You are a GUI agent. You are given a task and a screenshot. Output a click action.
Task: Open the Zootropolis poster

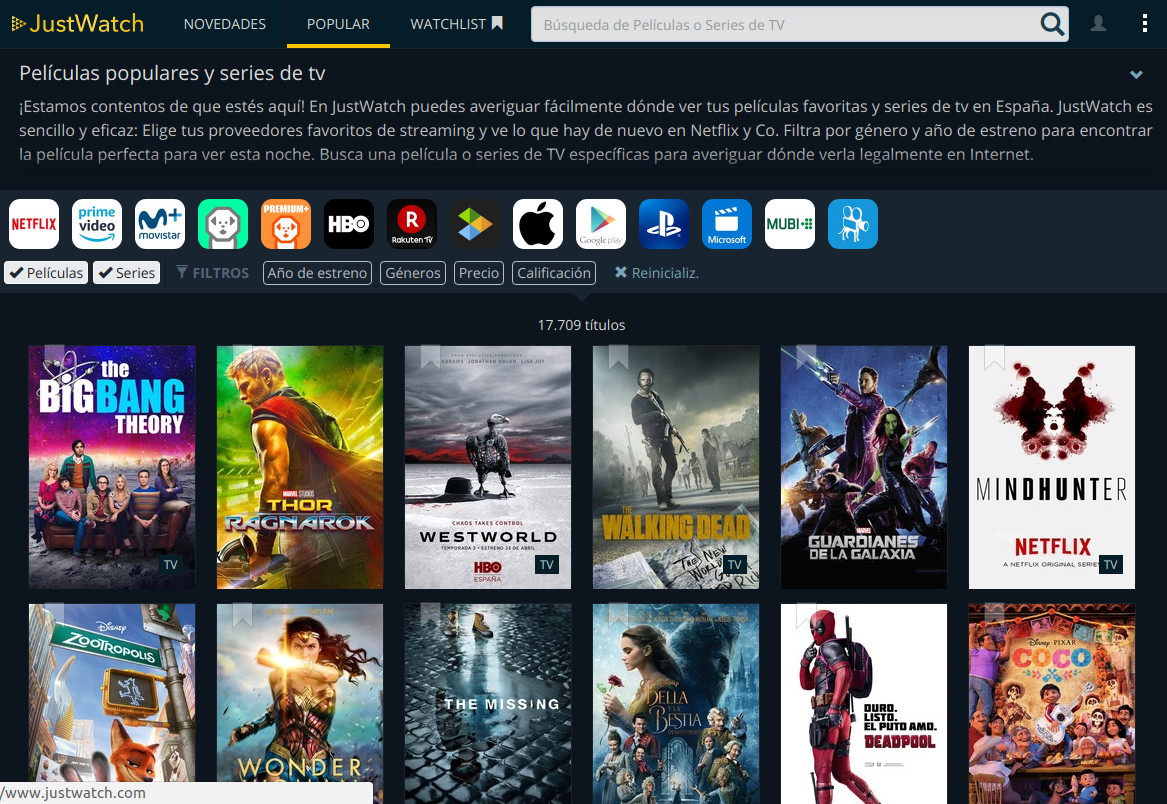coord(112,704)
